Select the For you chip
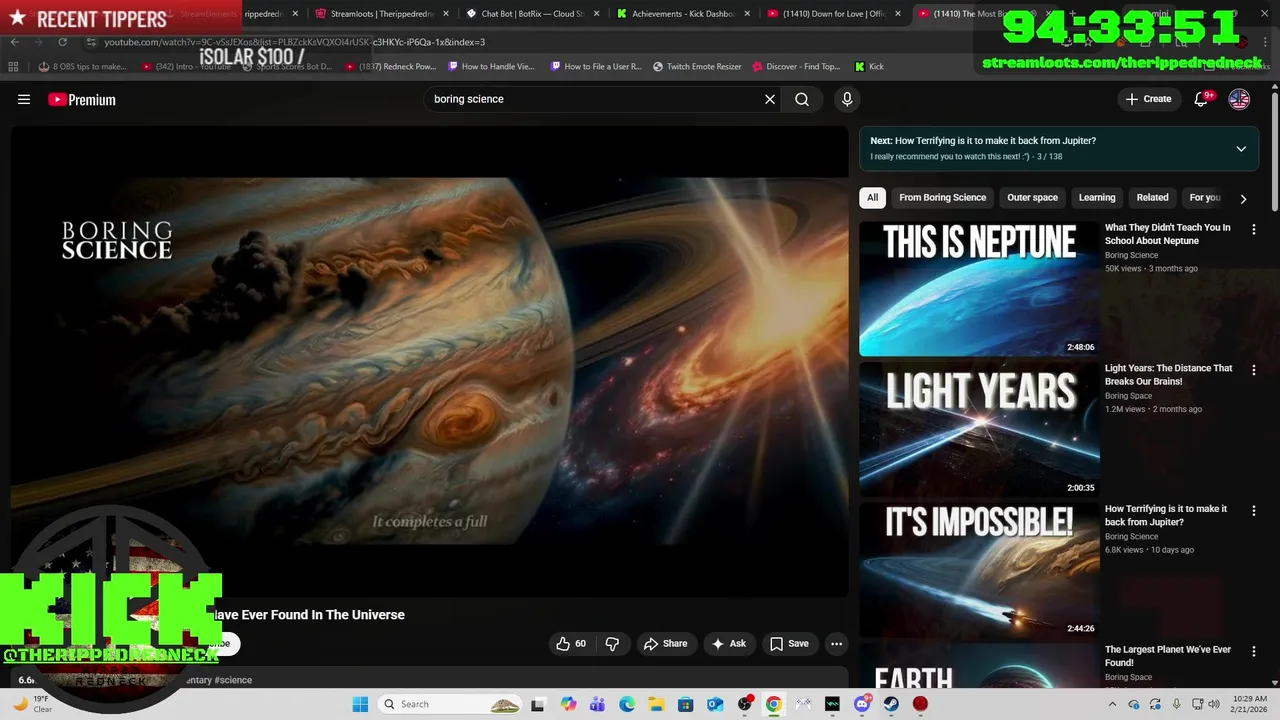 pos(1205,198)
